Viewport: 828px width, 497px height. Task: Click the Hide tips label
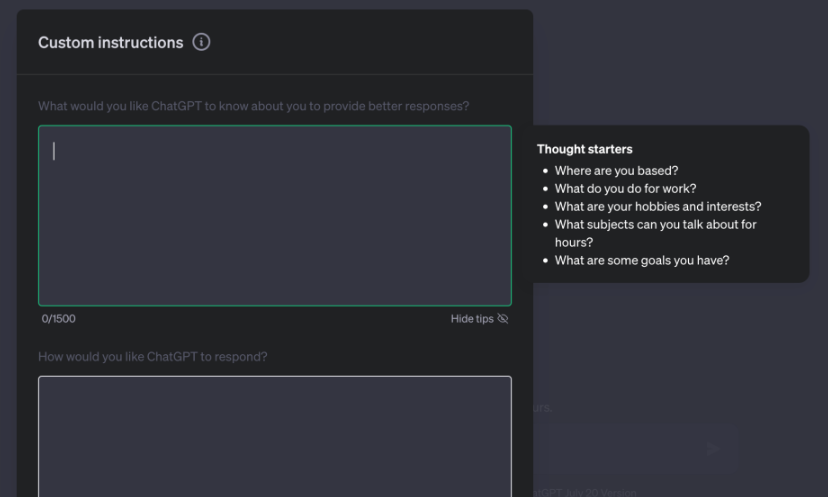[x=472, y=318]
